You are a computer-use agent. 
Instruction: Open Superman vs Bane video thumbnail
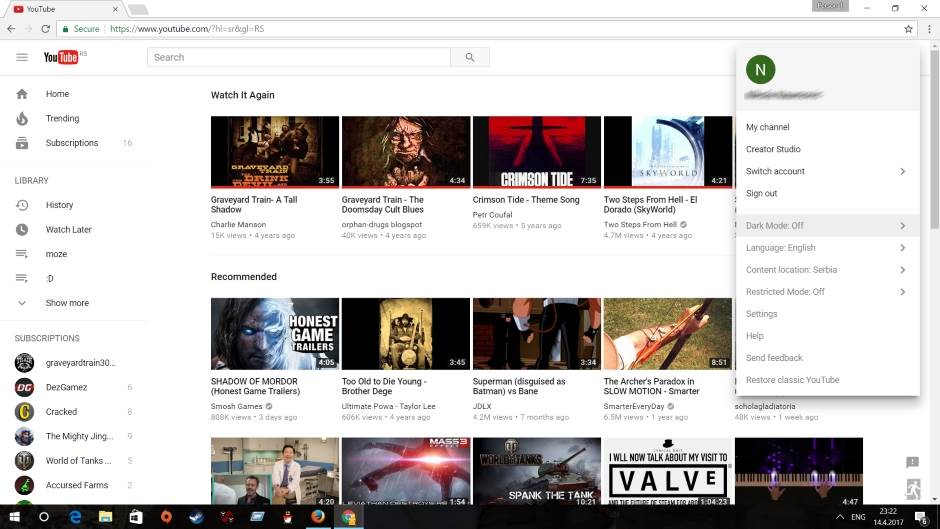point(537,333)
